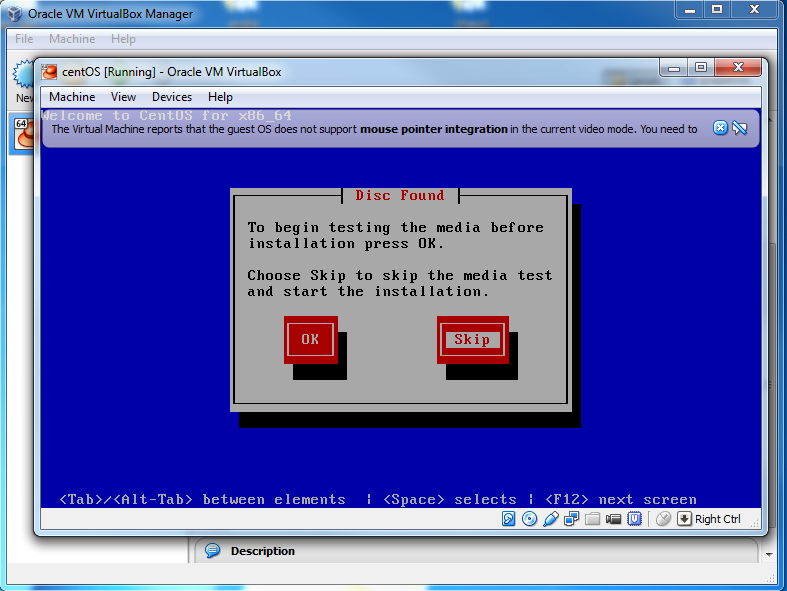Screen dimensions: 787x591
Task: Click the mouse pointer integration notification text
Action: 374,129
